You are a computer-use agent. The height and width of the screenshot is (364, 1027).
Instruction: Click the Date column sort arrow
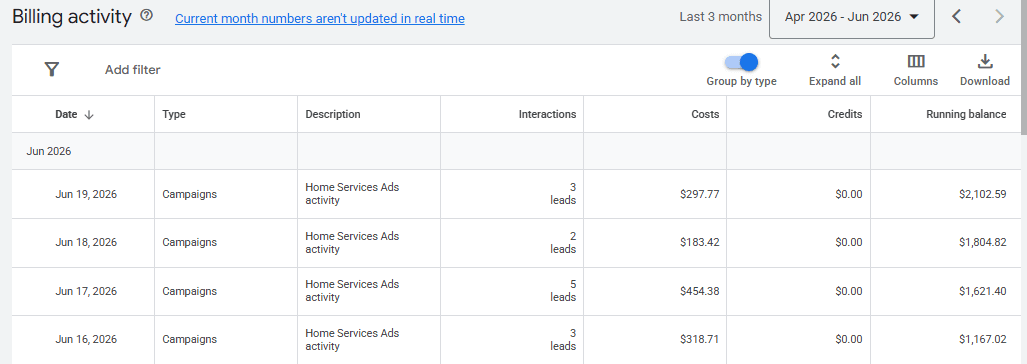pyautogui.click(x=90, y=115)
